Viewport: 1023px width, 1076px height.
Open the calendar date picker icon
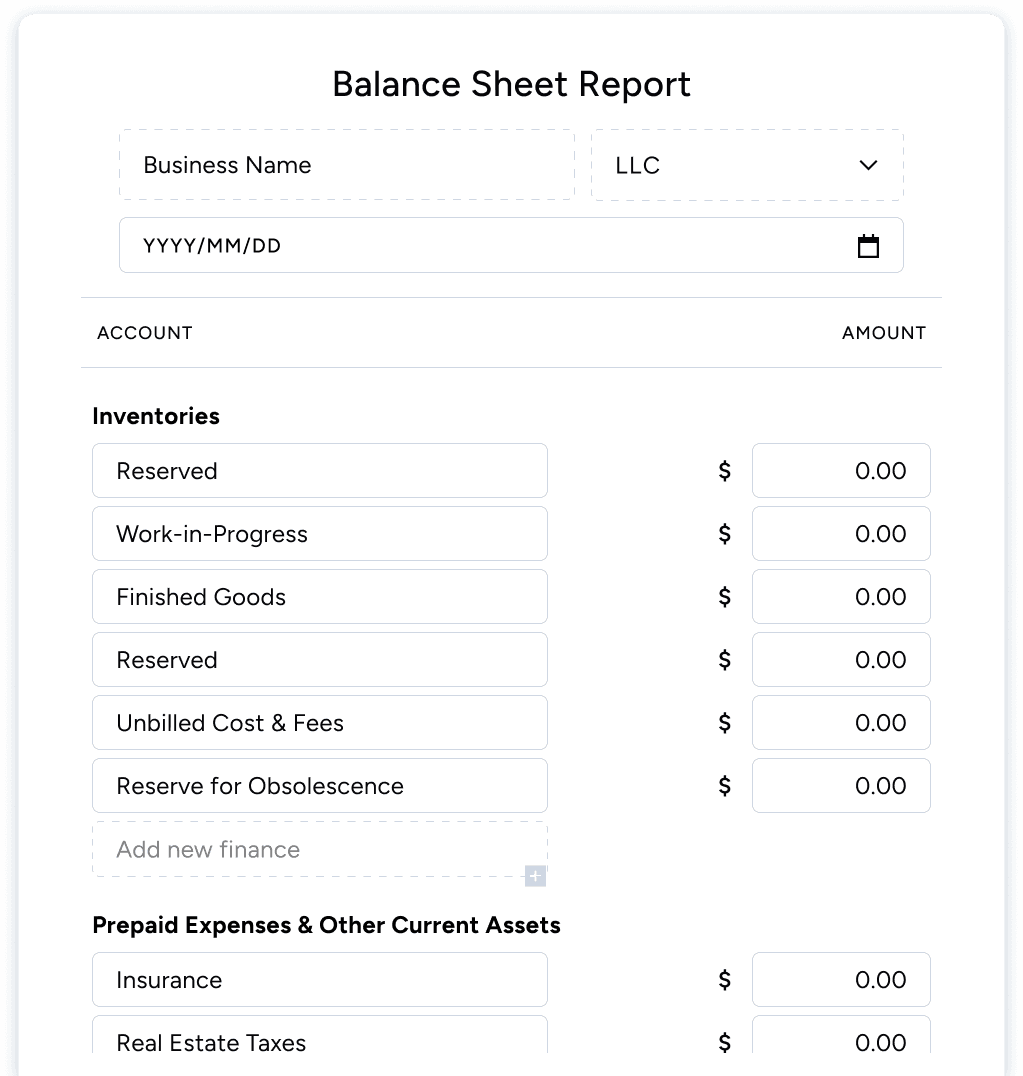click(x=868, y=244)
